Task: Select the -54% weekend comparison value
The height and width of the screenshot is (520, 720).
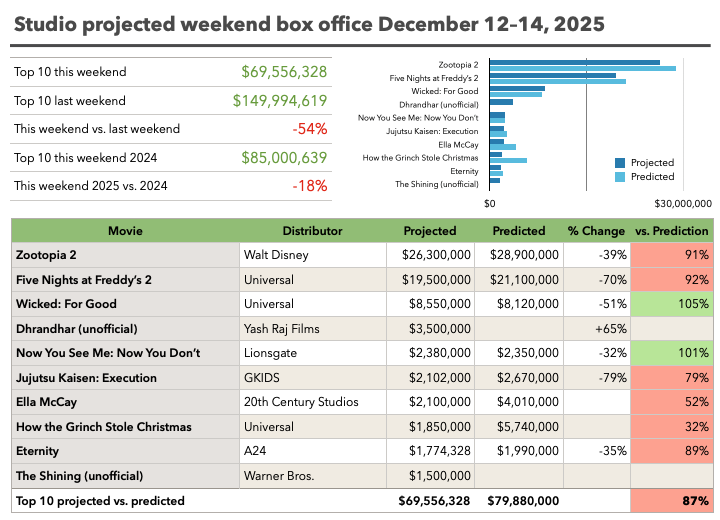Action: [310, 129]
